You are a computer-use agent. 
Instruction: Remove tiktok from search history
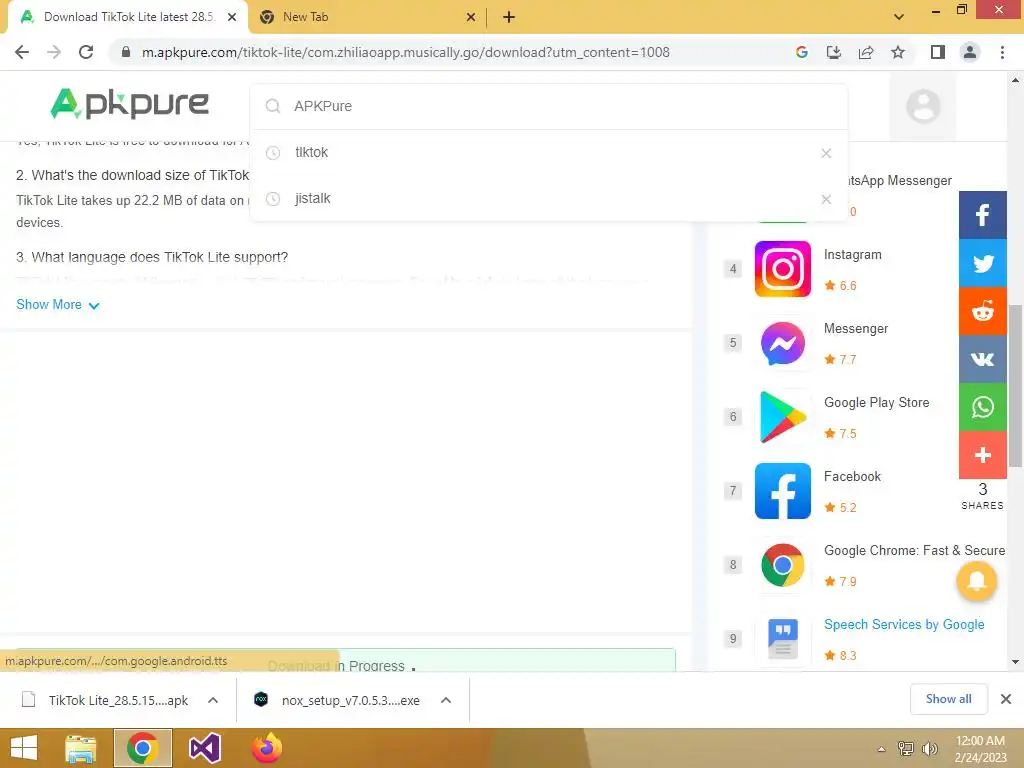tap(826, 153)
